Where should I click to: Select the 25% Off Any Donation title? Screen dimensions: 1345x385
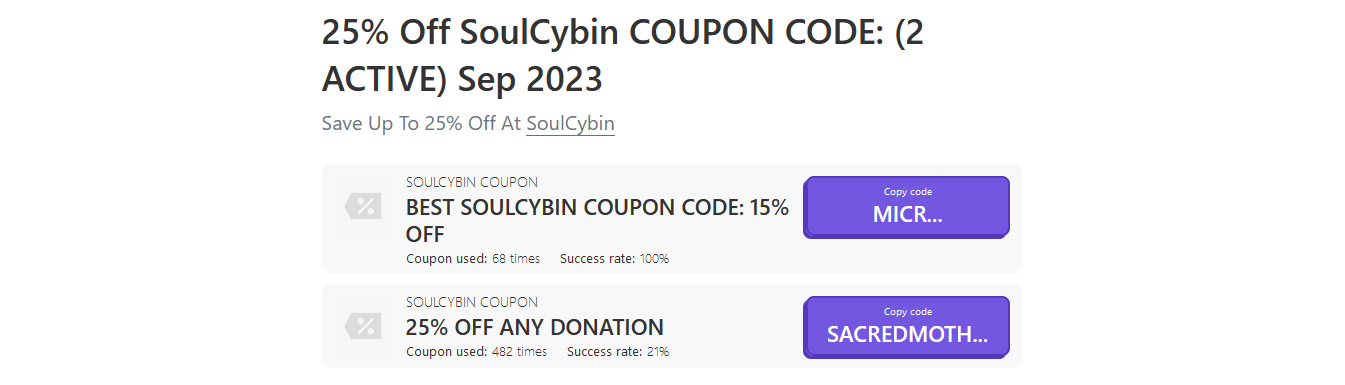coord(534,327)
